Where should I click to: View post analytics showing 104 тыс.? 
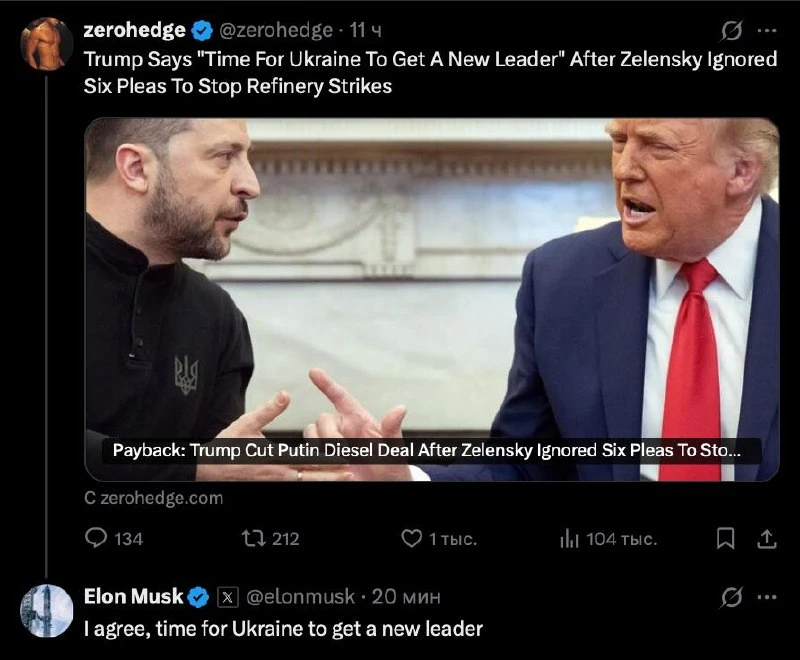569,539
